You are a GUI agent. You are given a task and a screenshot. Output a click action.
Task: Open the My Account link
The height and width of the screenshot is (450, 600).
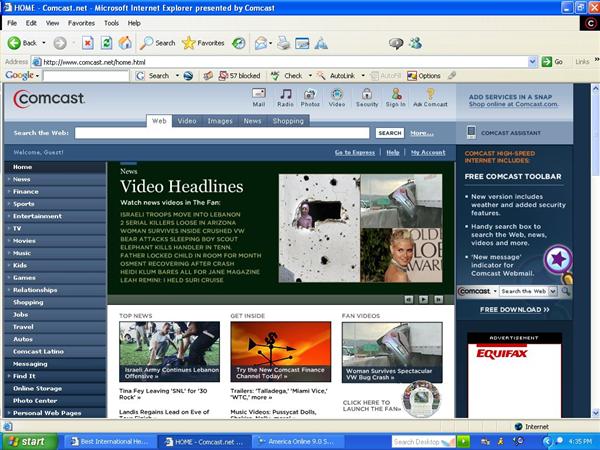point(428,152)
